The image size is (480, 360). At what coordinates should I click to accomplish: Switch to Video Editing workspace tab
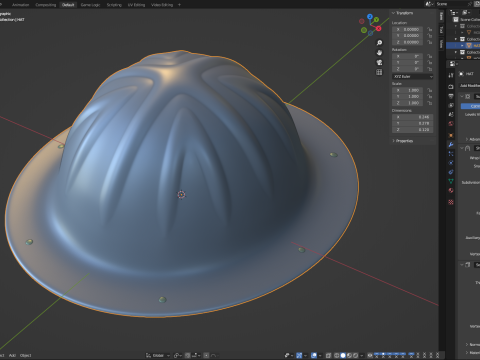click(162, 5)
